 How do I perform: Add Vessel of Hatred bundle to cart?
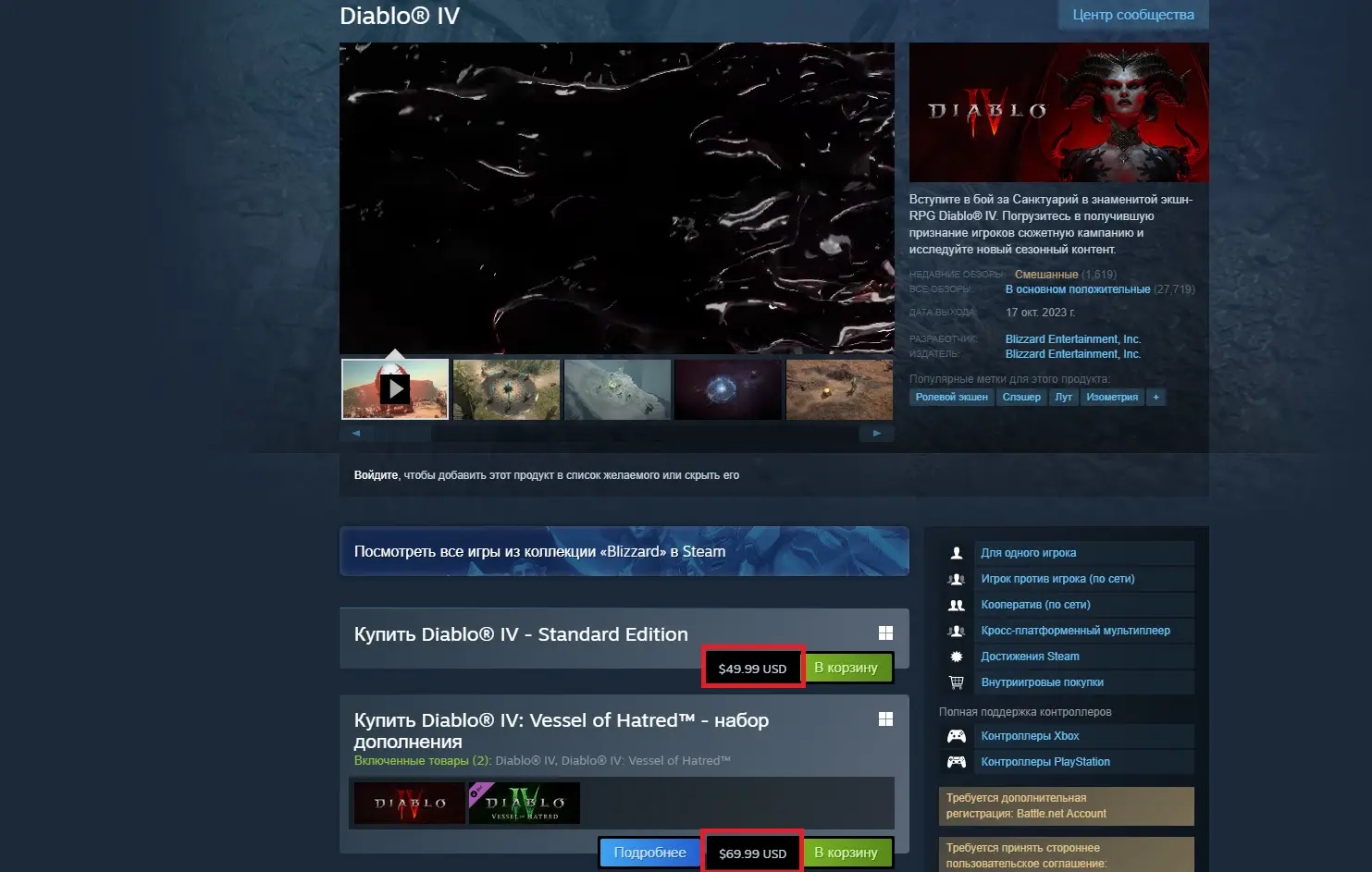pos(847,853)
